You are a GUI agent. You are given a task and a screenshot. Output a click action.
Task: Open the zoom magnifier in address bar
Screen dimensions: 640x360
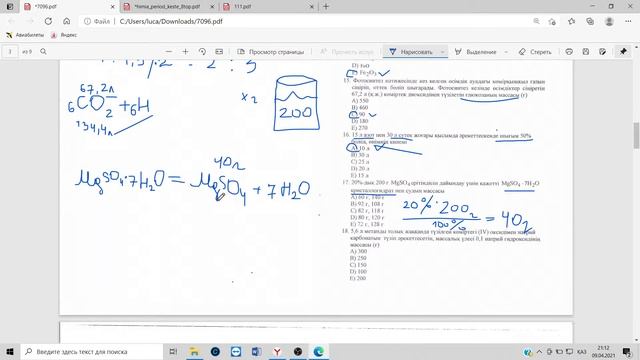[x=536, y=21]
